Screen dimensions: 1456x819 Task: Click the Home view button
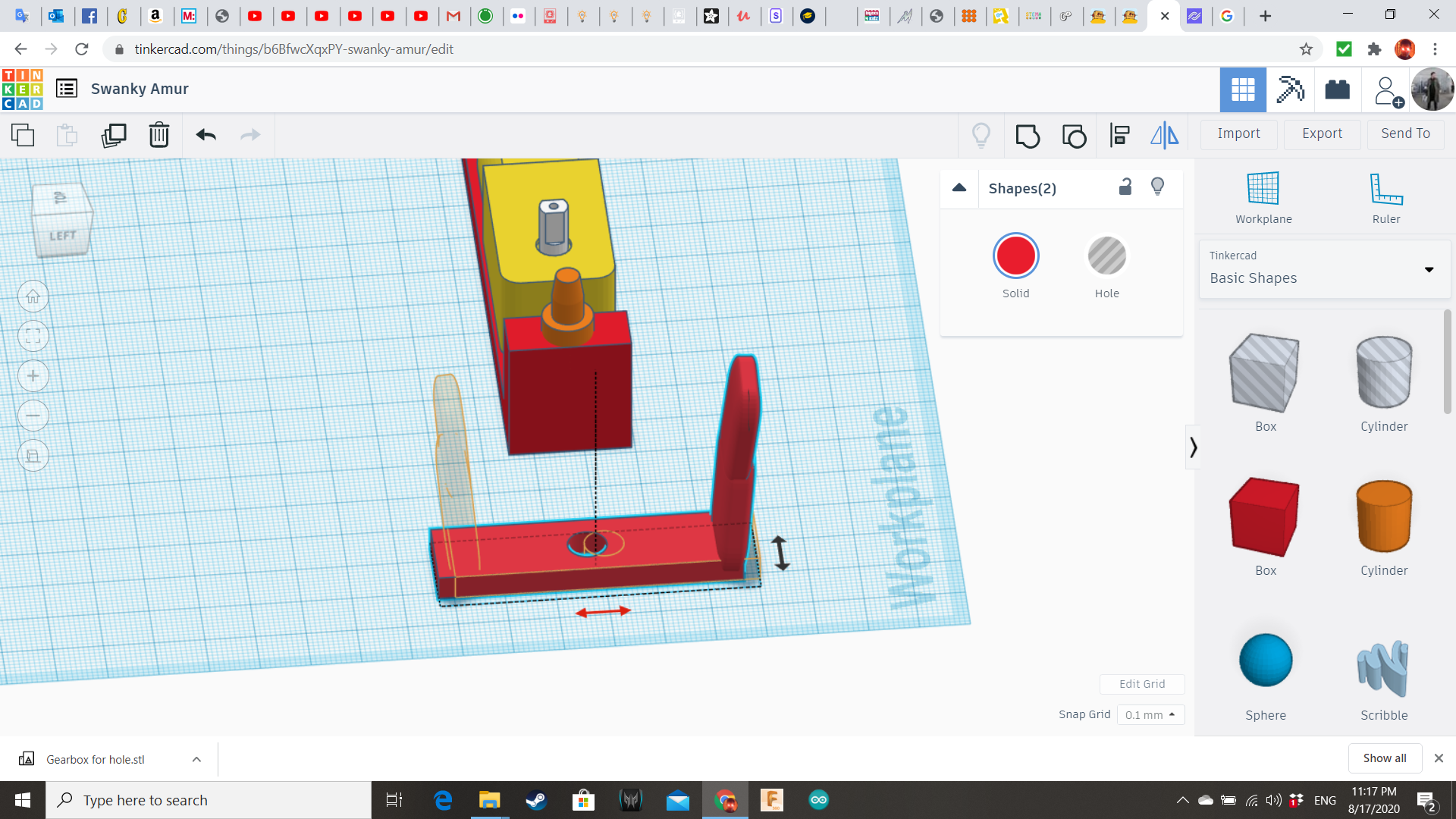(33, 297)
